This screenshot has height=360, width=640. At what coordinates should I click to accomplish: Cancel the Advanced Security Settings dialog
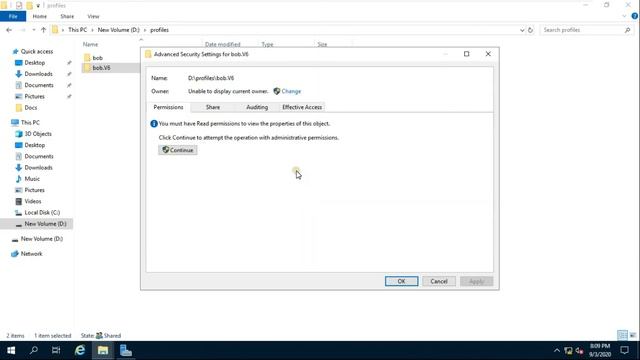tap(439, 281)
